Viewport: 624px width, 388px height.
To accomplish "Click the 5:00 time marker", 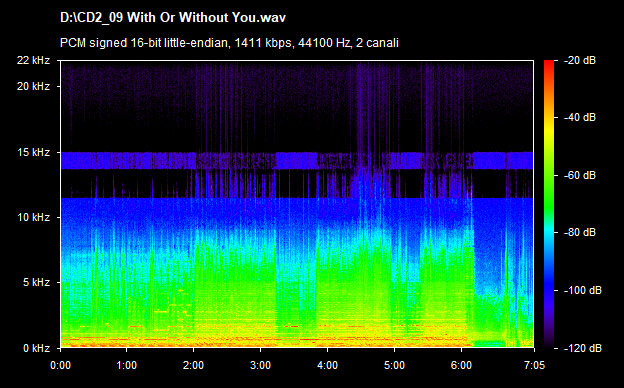I will [394, 365].
